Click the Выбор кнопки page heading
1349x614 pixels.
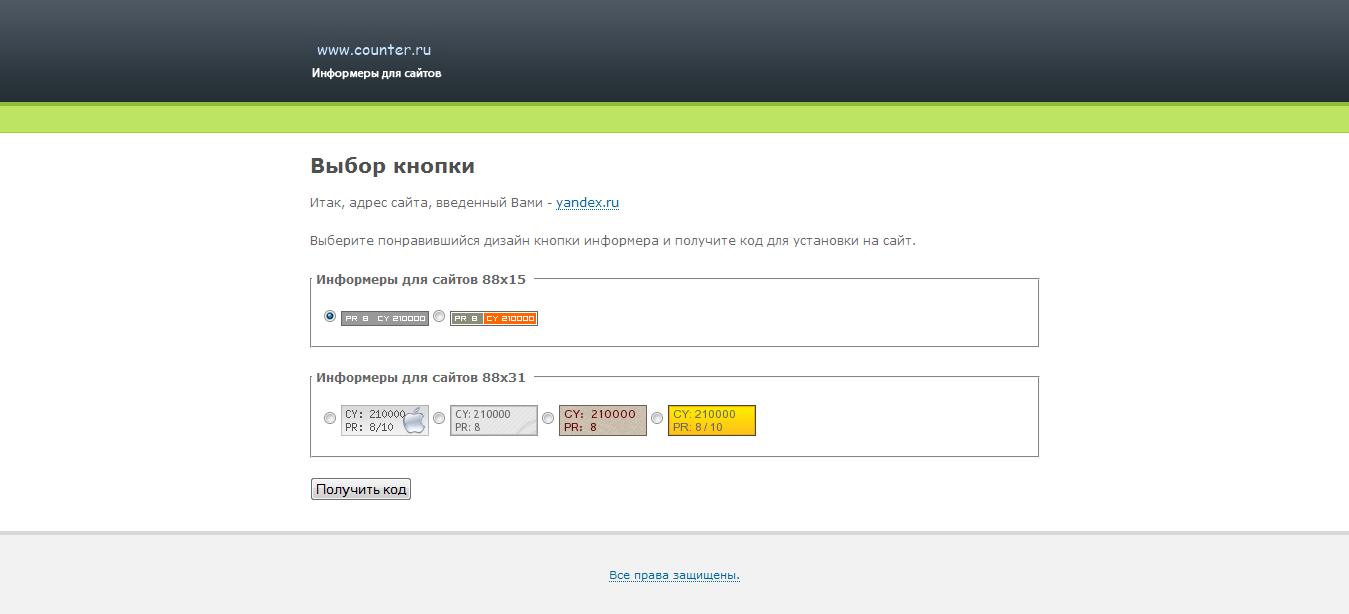[392, 165]
